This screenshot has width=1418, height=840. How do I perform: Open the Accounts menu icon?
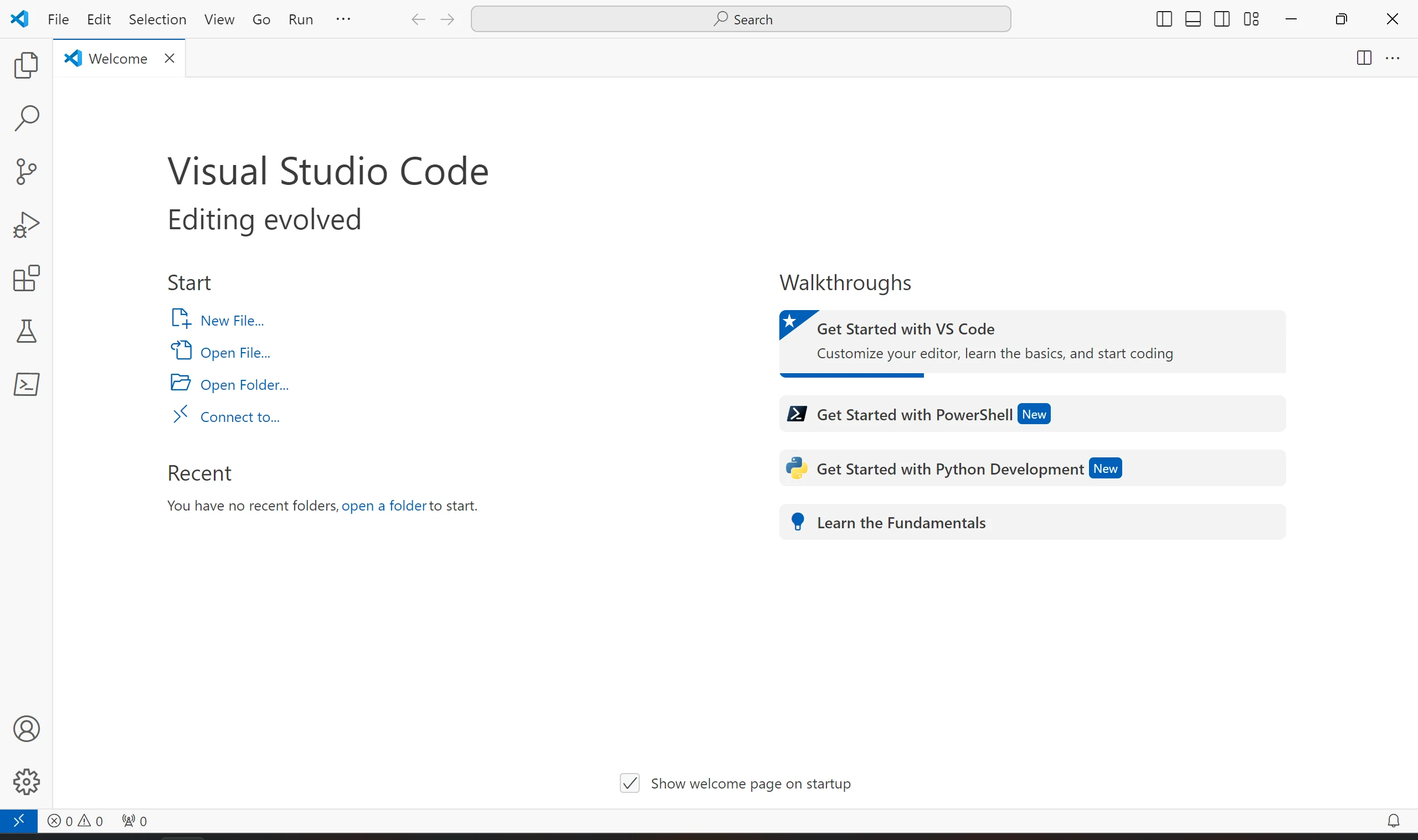point(26,729)
